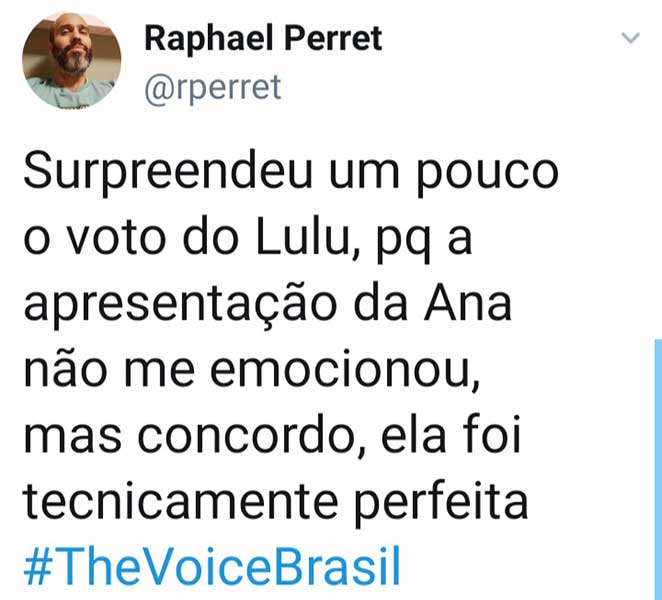Open the #TheVoiceBrasil hashtag

pyautogui.click(x=211, y=567)
